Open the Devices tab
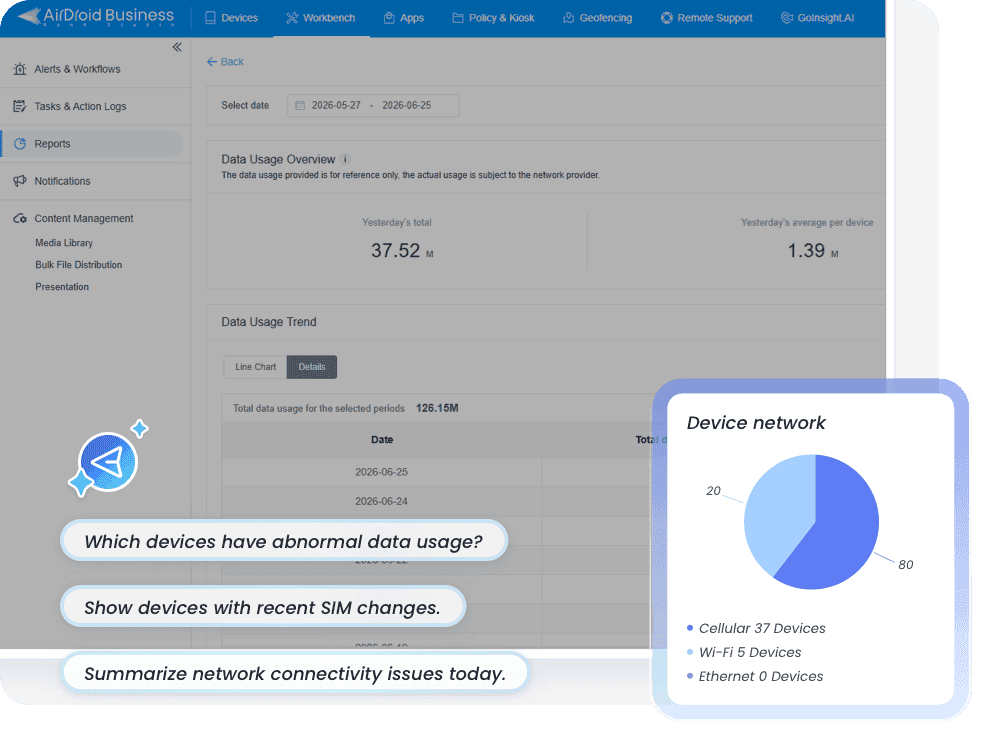The height and width of the screenshot is (753, 1005). pos(231,18)
